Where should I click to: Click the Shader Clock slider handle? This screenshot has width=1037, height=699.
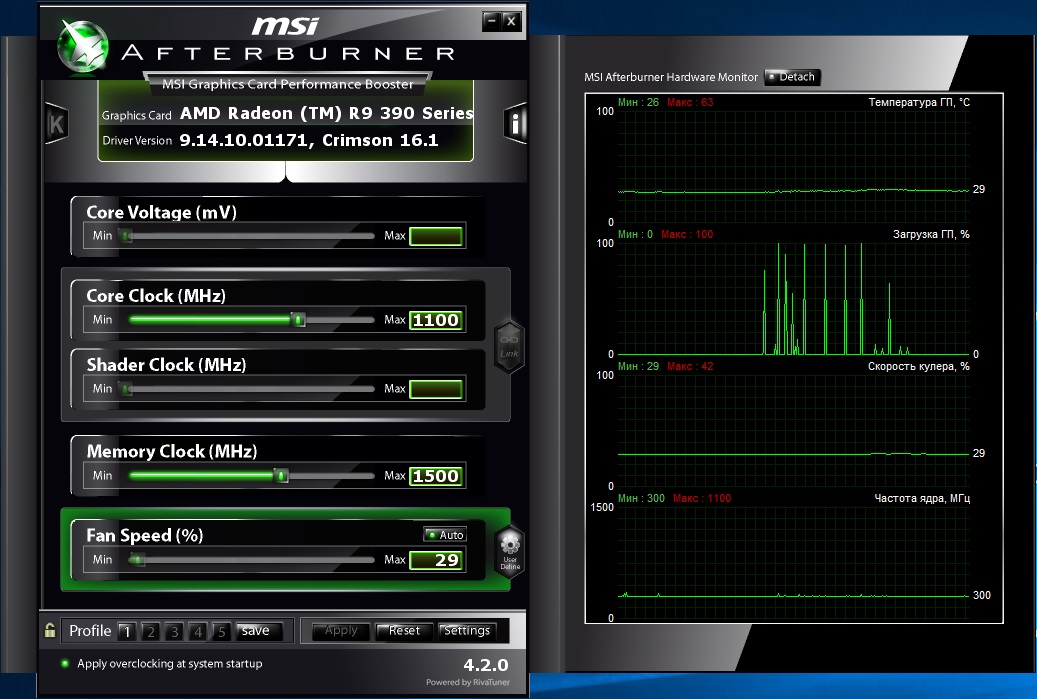pos(126,389)
